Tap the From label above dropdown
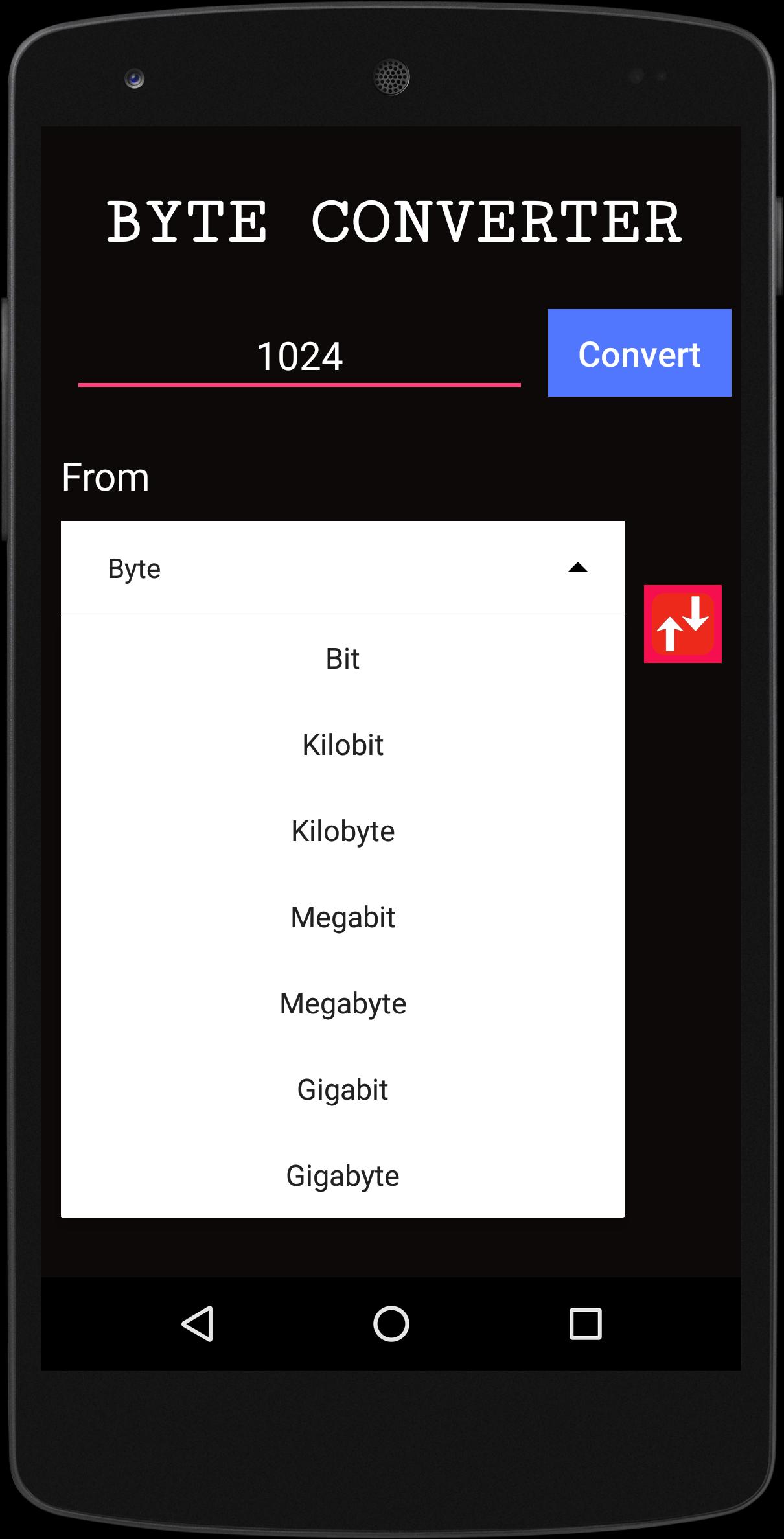Image resolution: width=784 pixels, height=1539 pixels. tap(106, 478)
